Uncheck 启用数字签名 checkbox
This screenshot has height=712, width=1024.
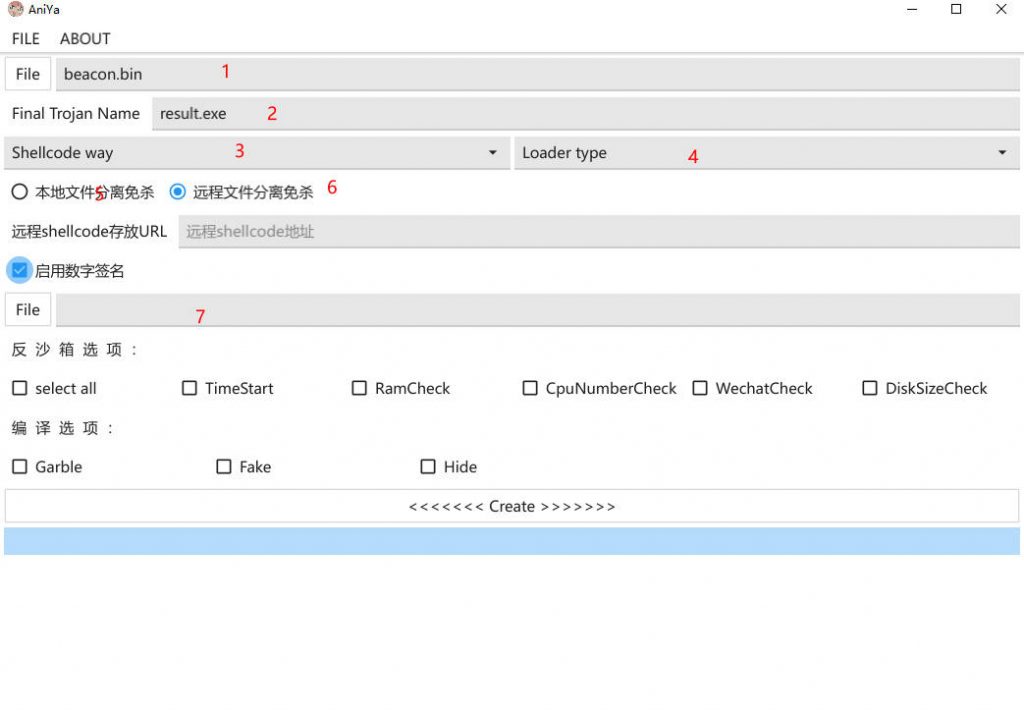click(20, 270)
